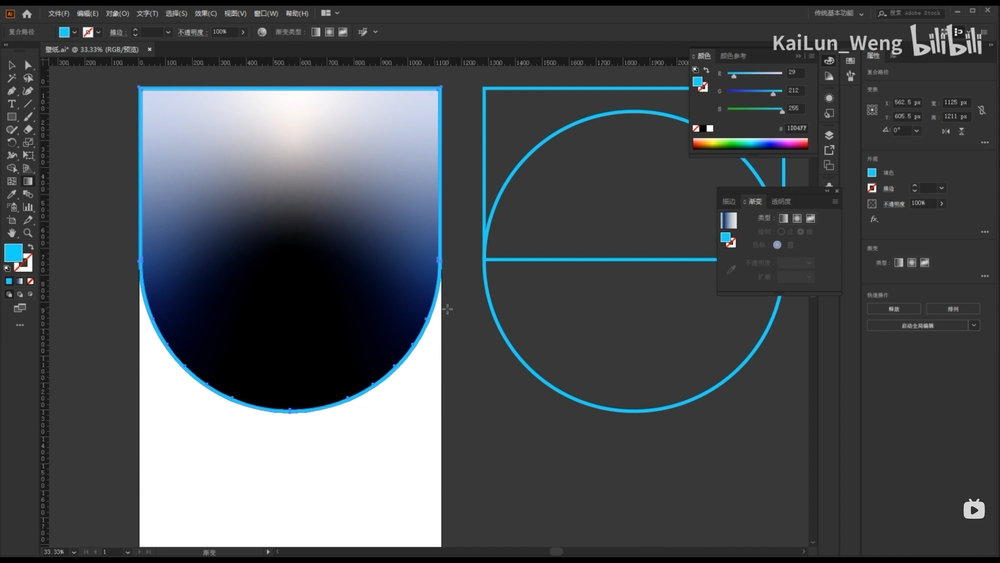Image resolution: width=1000 pixels, height=563 pixels.
Task: Select the Direct Selection tool
Action: 28,65
